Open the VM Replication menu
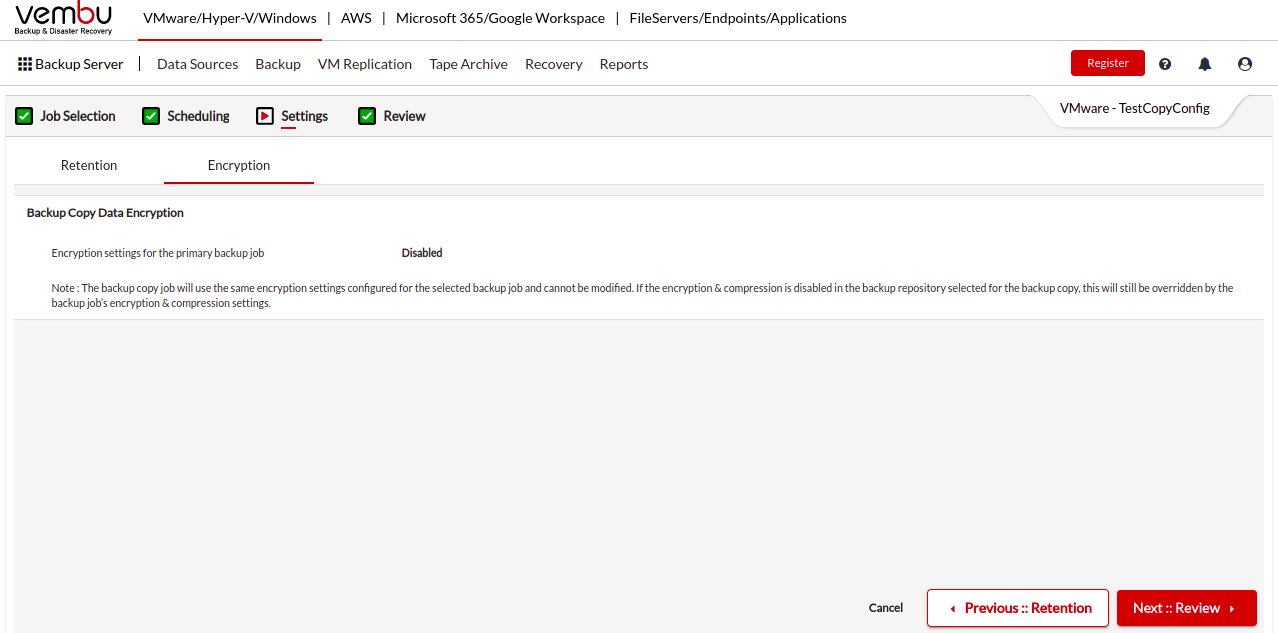This screenshot has height=633, width=1278. 365,64
